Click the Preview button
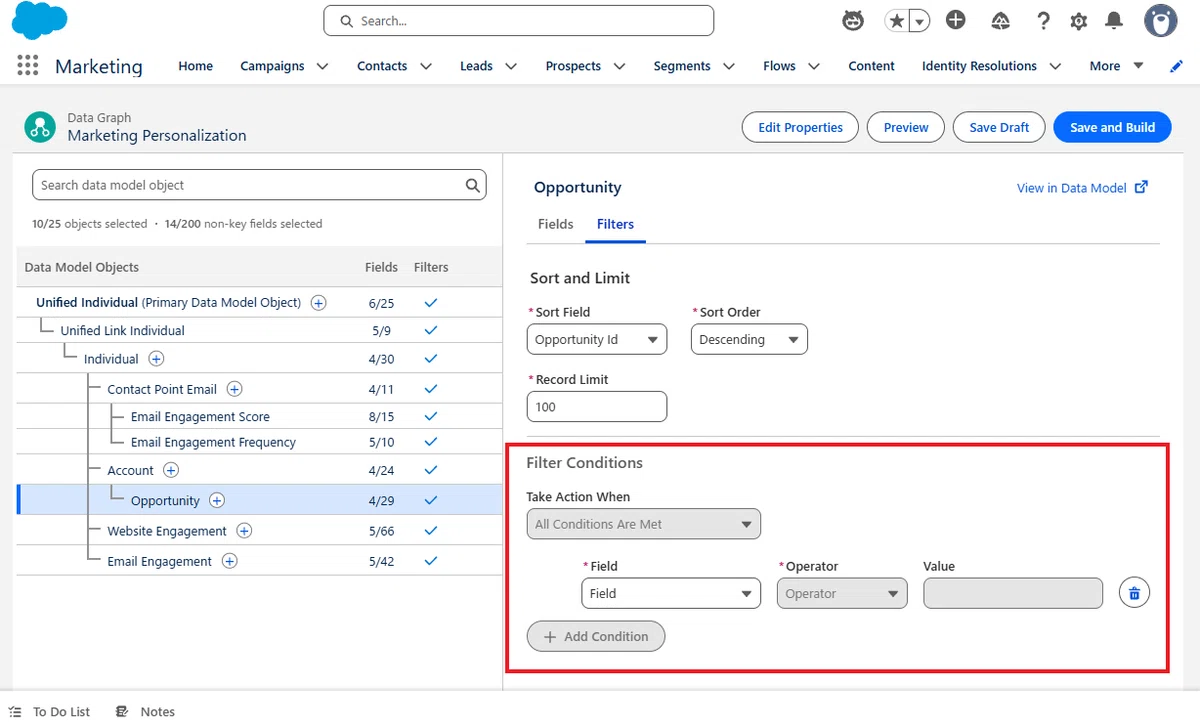Screen dimensions: 1200x727 (906, 127)
